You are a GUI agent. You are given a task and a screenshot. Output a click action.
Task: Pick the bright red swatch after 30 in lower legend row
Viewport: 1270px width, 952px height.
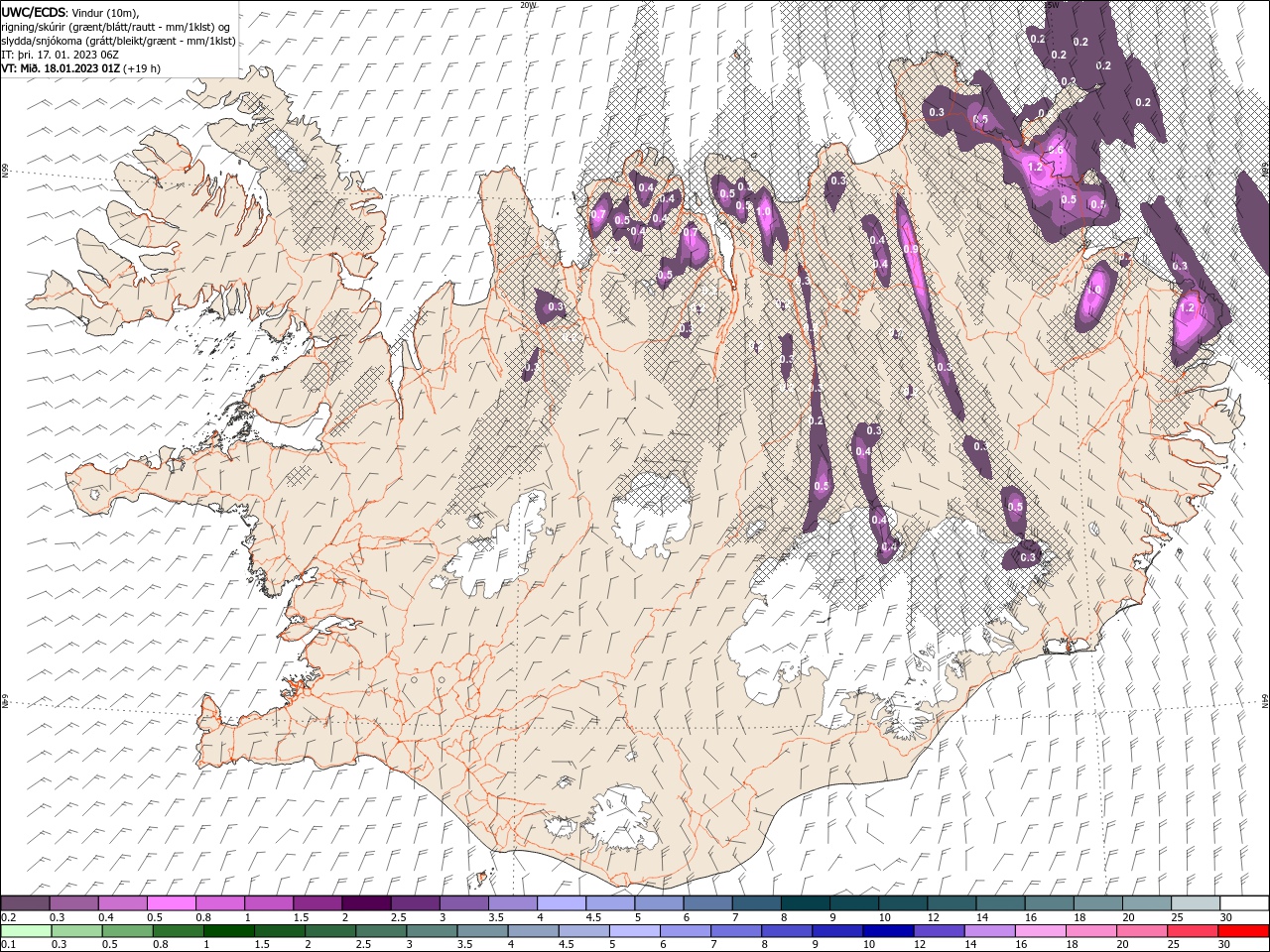point(1242,931)
